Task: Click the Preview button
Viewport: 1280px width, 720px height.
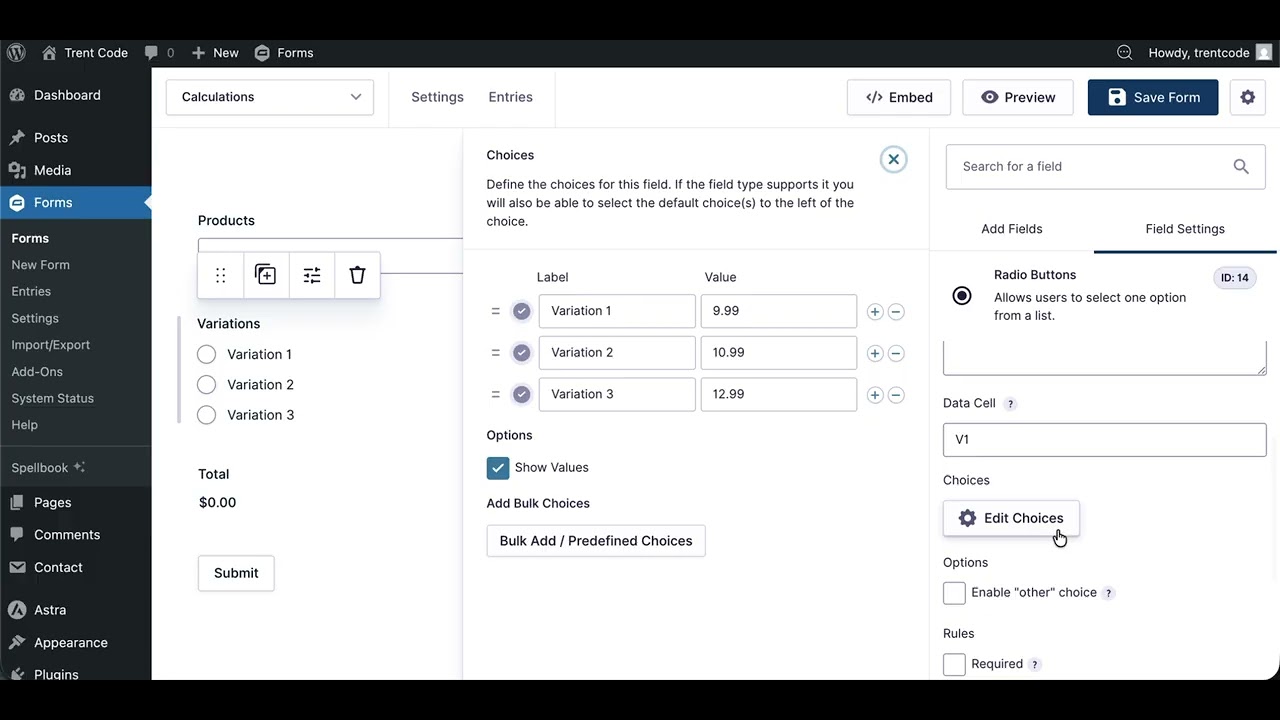Action: tap(1018, 97)
